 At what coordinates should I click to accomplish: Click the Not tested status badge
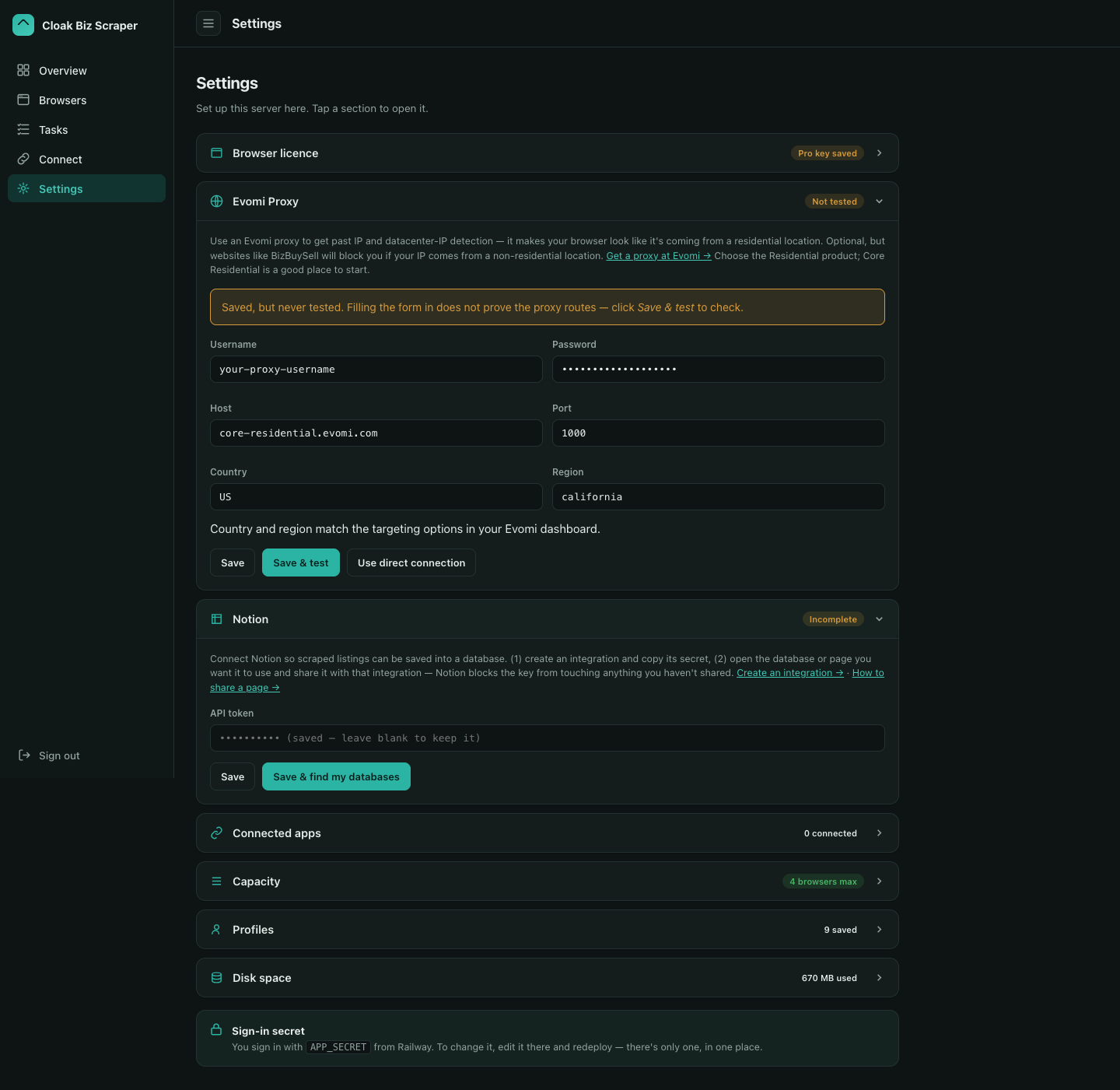point(835,202)
